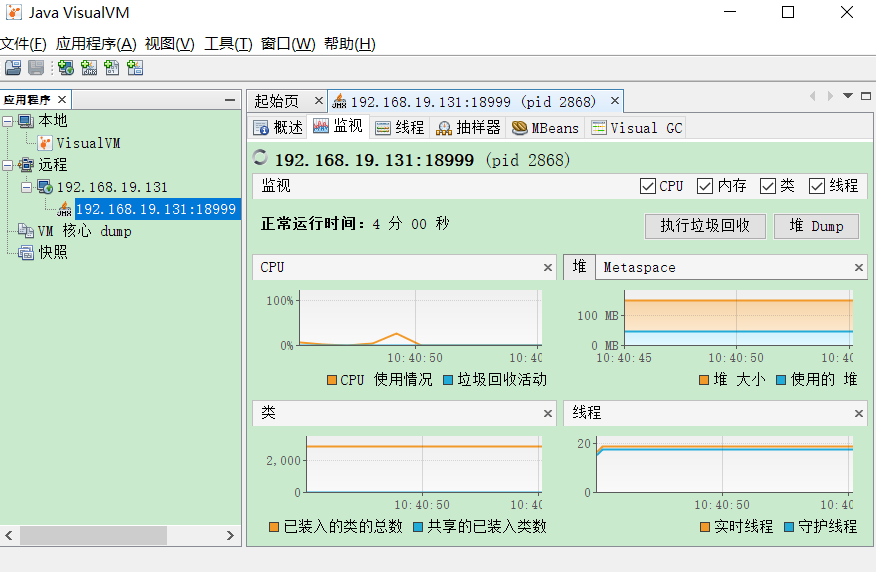
Task: Switch to the MBeans tab
Action: point(546,127)
